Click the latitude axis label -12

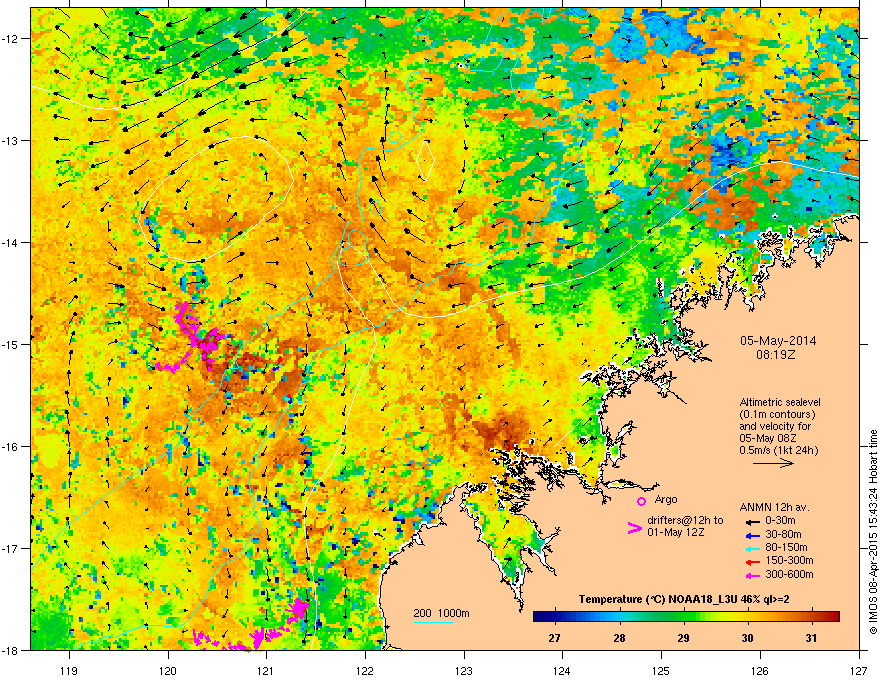point(11,38)
